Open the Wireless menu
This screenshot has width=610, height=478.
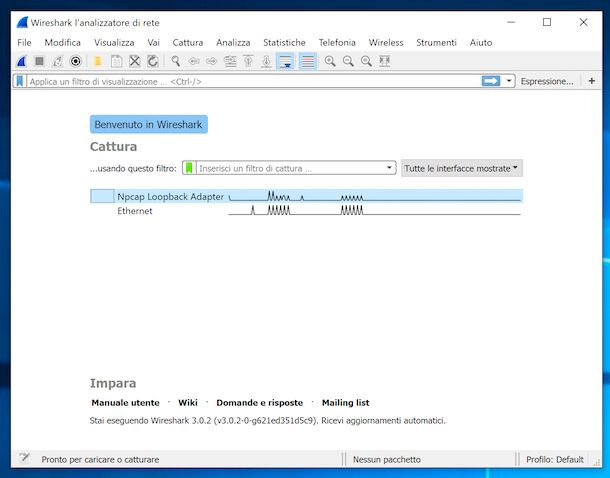pos(386,42)
